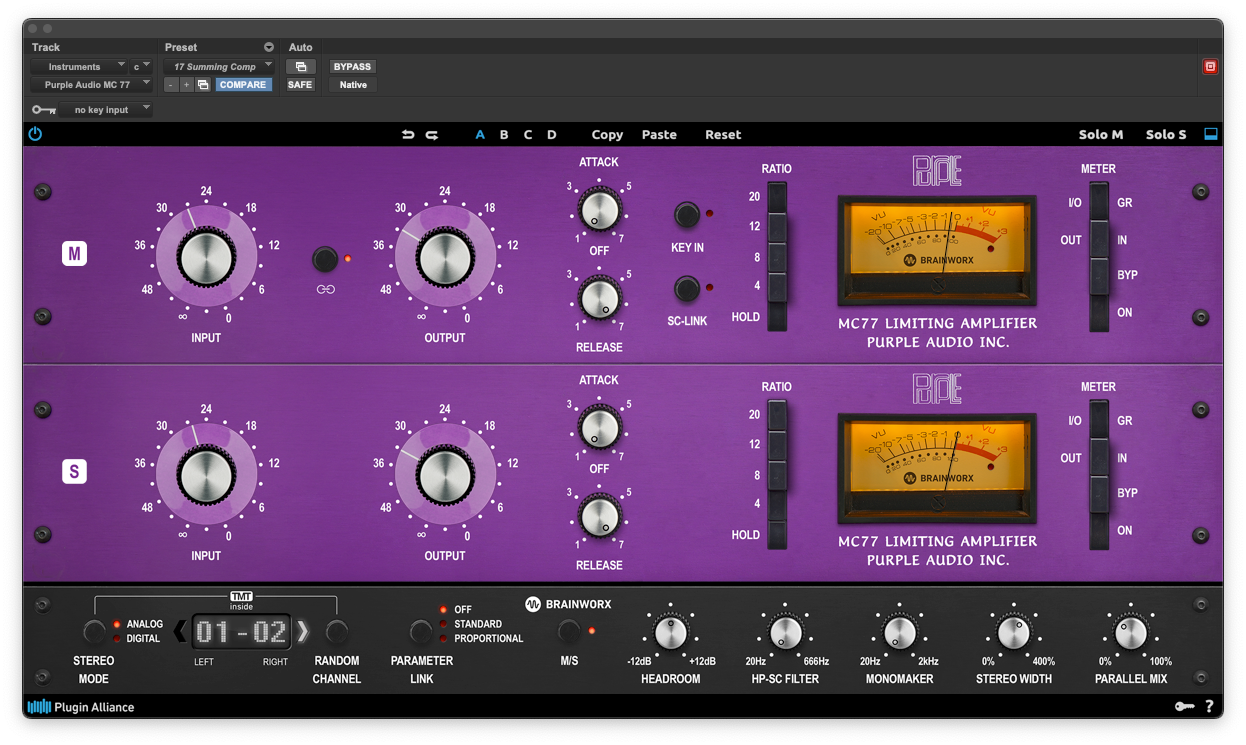Expand the no key input dropdown

tap(105, 110)
